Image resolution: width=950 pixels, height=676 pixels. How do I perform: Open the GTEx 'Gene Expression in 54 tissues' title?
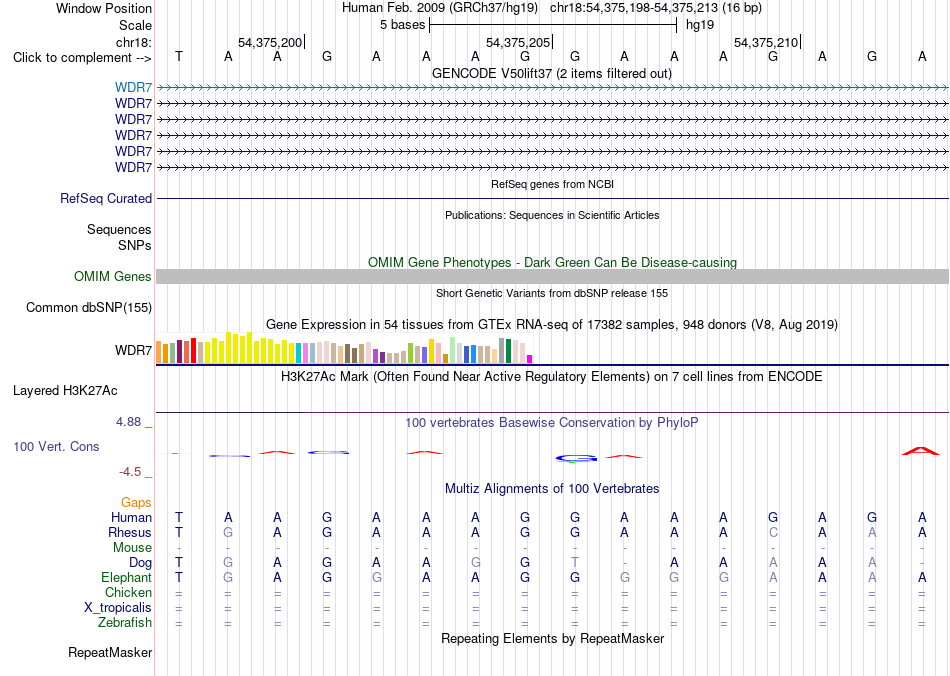(552, 325)
